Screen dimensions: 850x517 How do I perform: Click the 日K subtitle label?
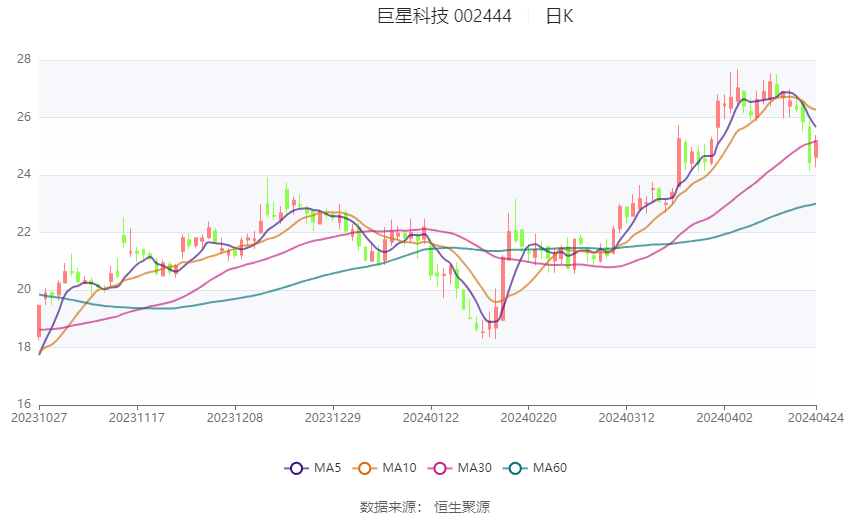click(559, 16)
